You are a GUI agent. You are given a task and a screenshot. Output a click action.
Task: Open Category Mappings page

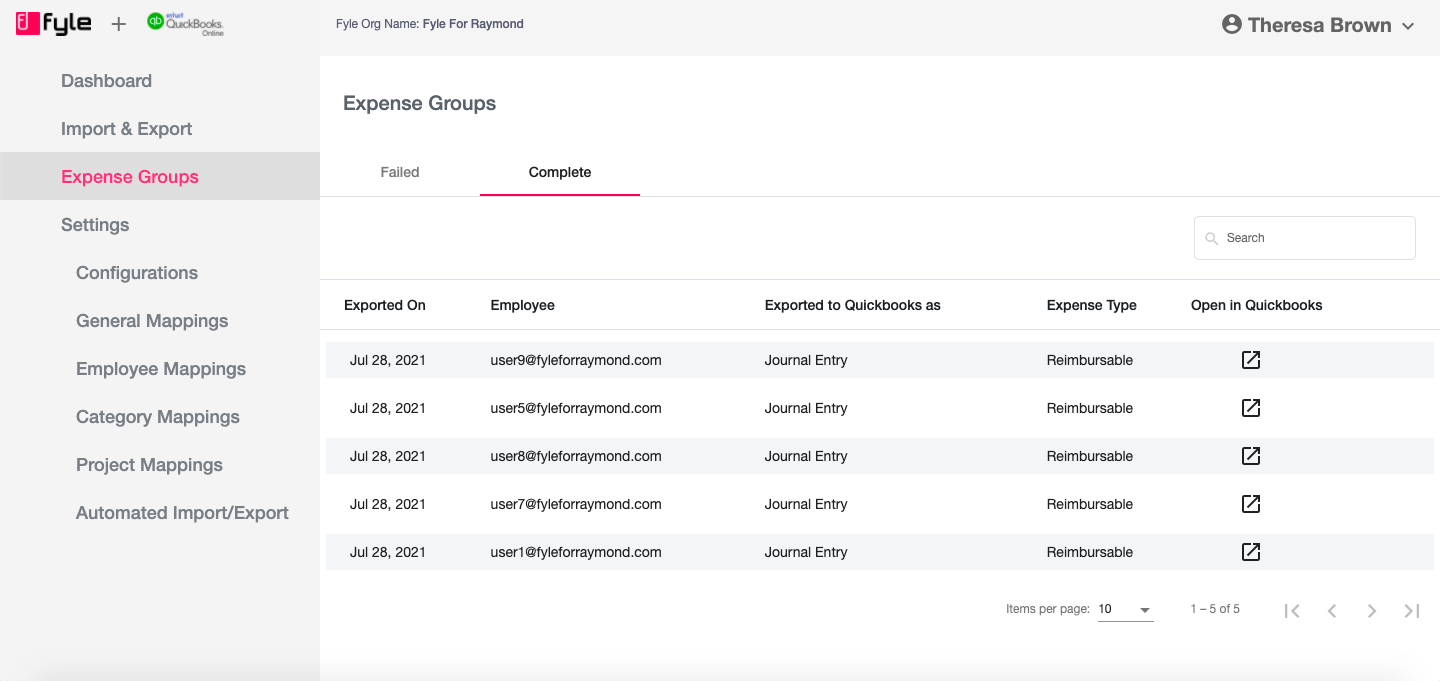158,417
